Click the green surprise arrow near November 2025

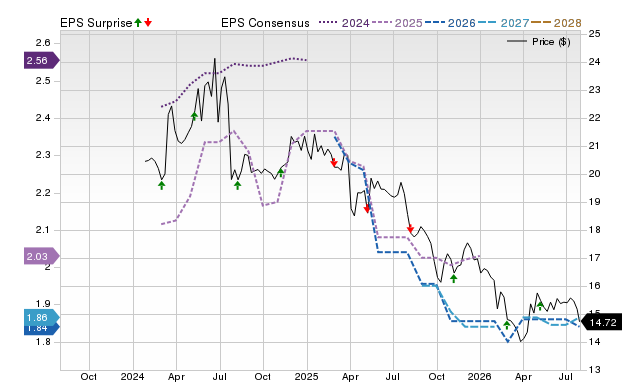pyautogui.click(x=453, y=278)
